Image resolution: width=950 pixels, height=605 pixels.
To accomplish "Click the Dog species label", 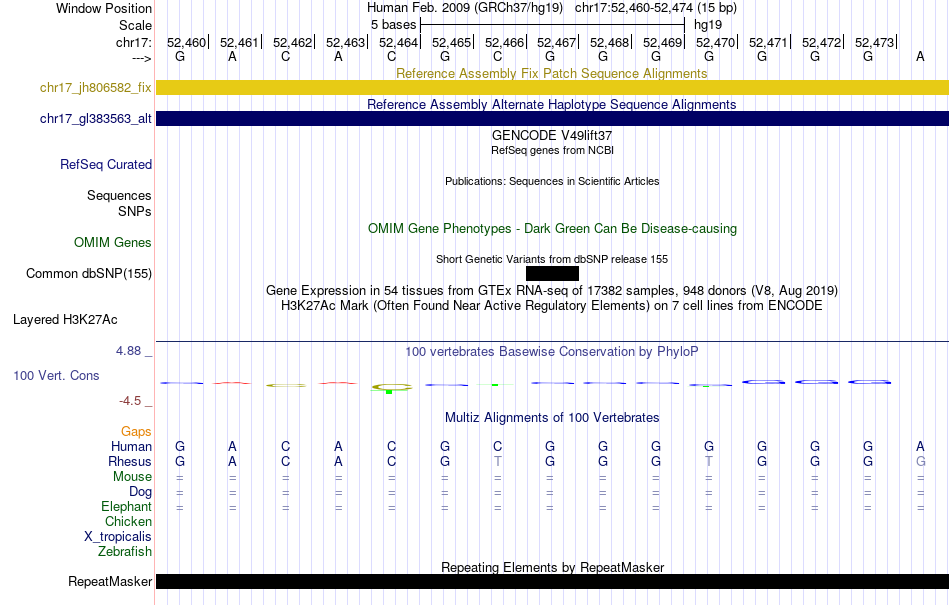I will 141,491.
